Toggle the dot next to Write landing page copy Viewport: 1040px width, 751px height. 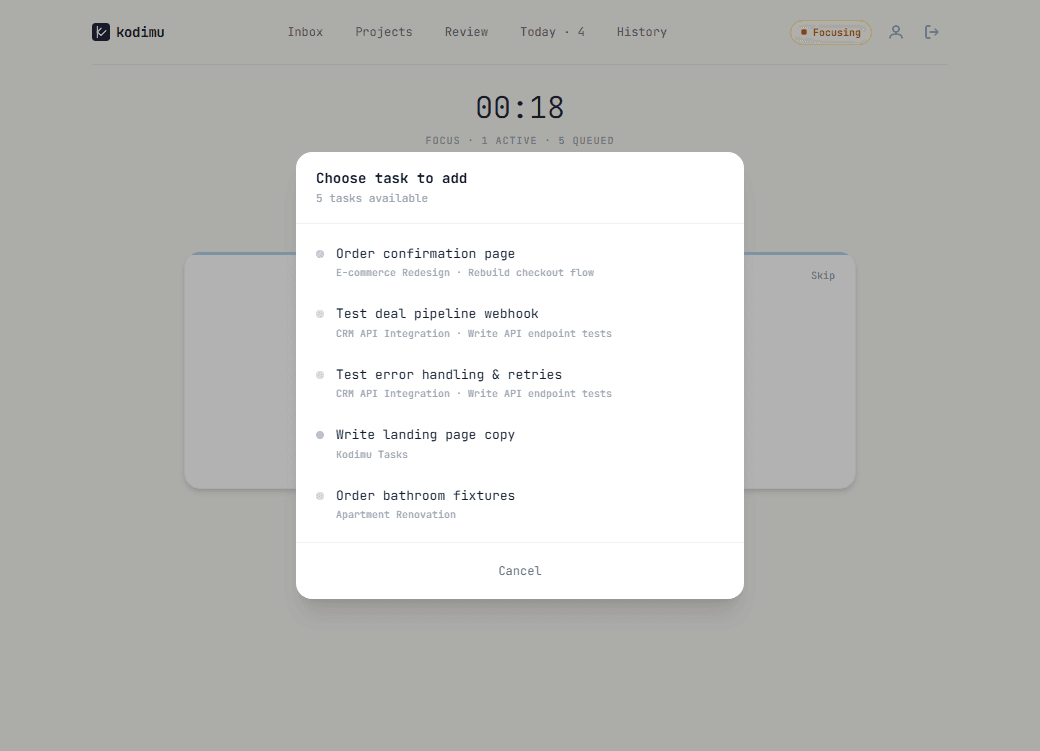point(319,435)
